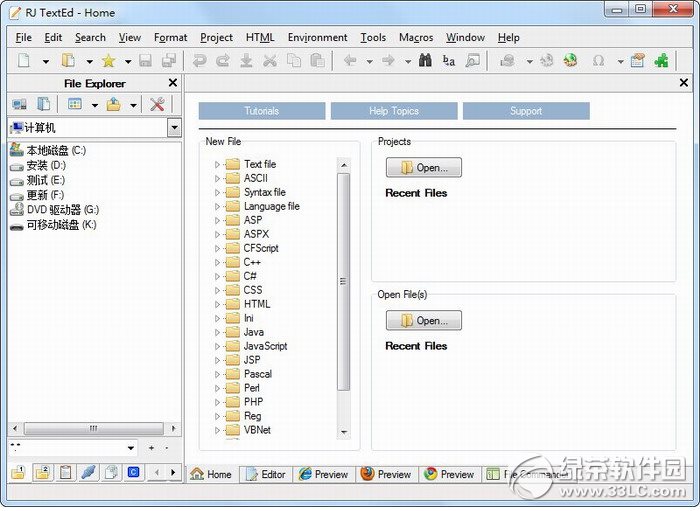Switch to the Home tab

click(211, 474)
